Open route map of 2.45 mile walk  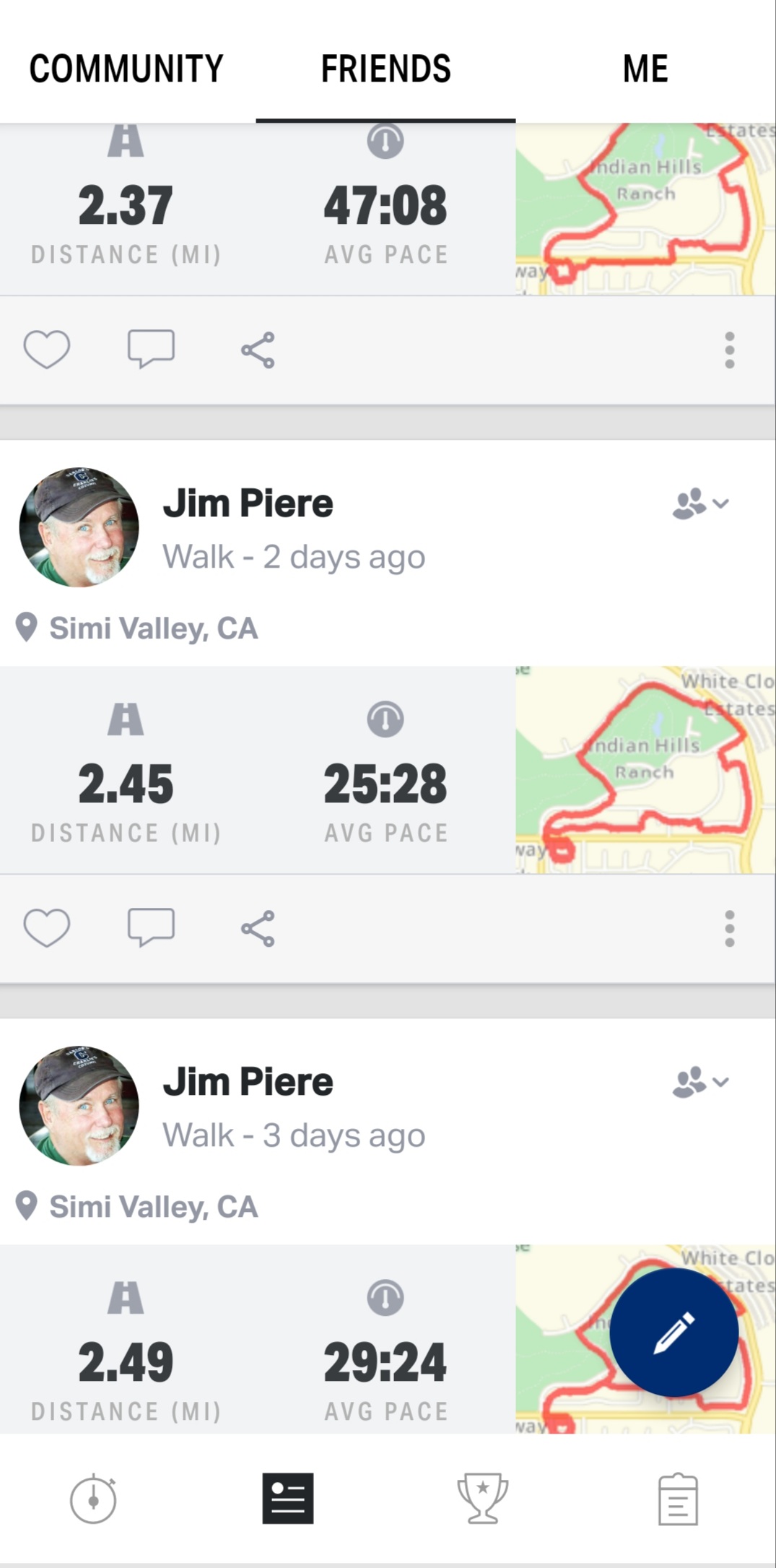click(645, 770)
